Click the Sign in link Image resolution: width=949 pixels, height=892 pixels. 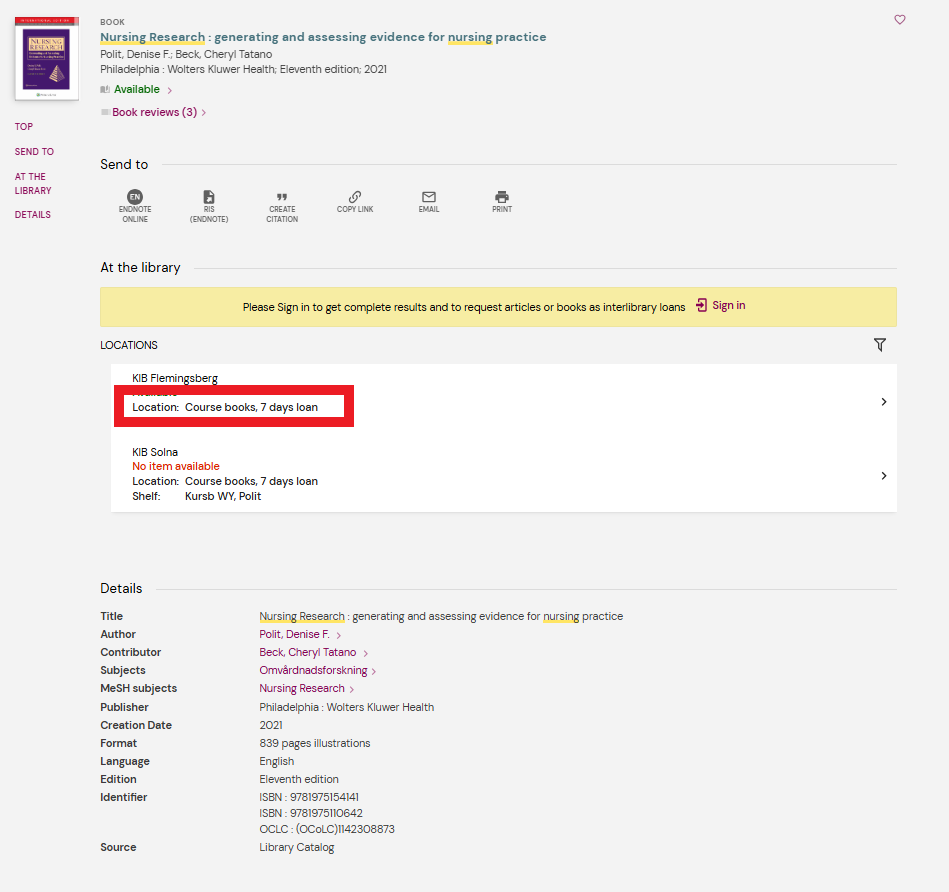pos(728,305)
